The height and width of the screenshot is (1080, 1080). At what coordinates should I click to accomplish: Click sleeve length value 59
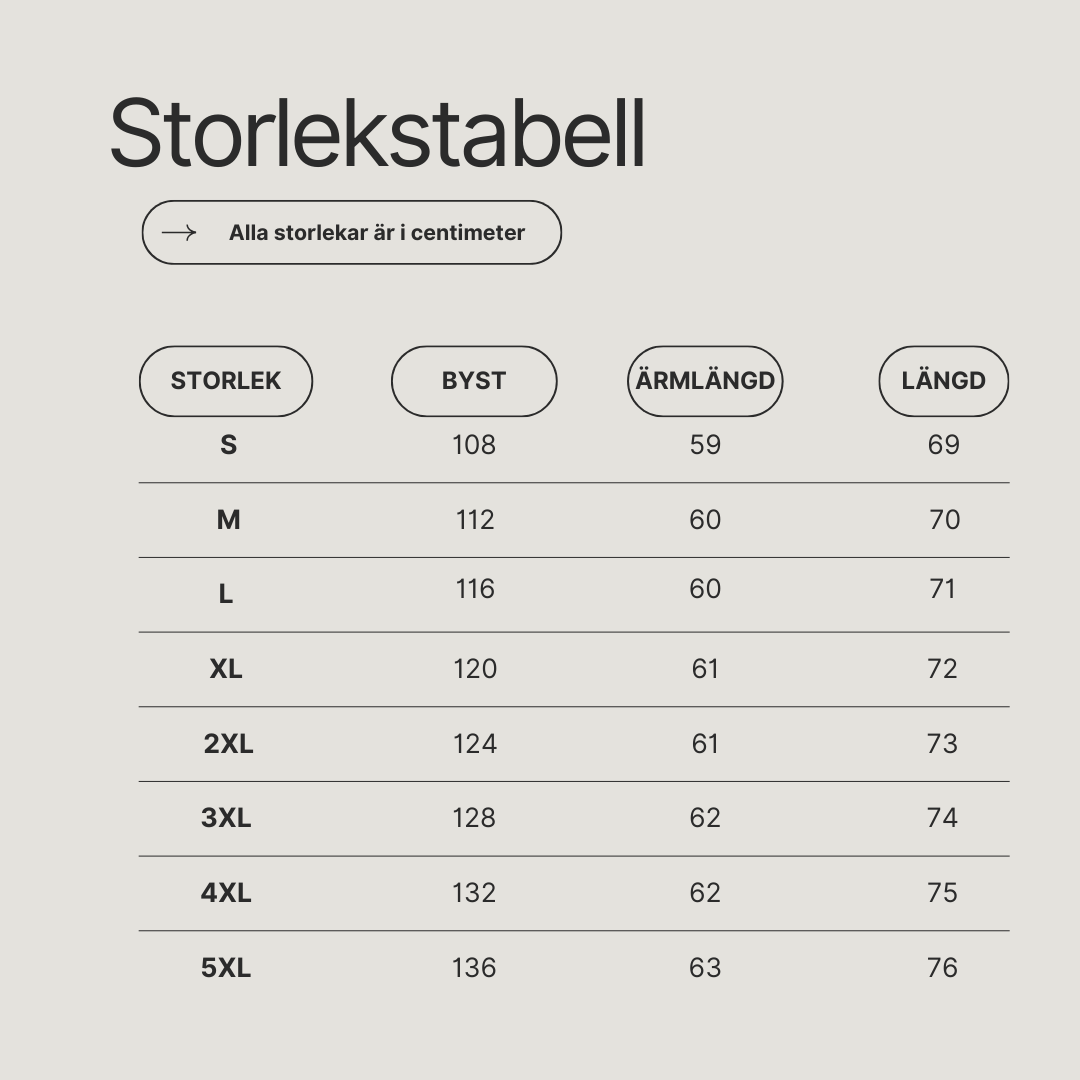click(705, 445)
